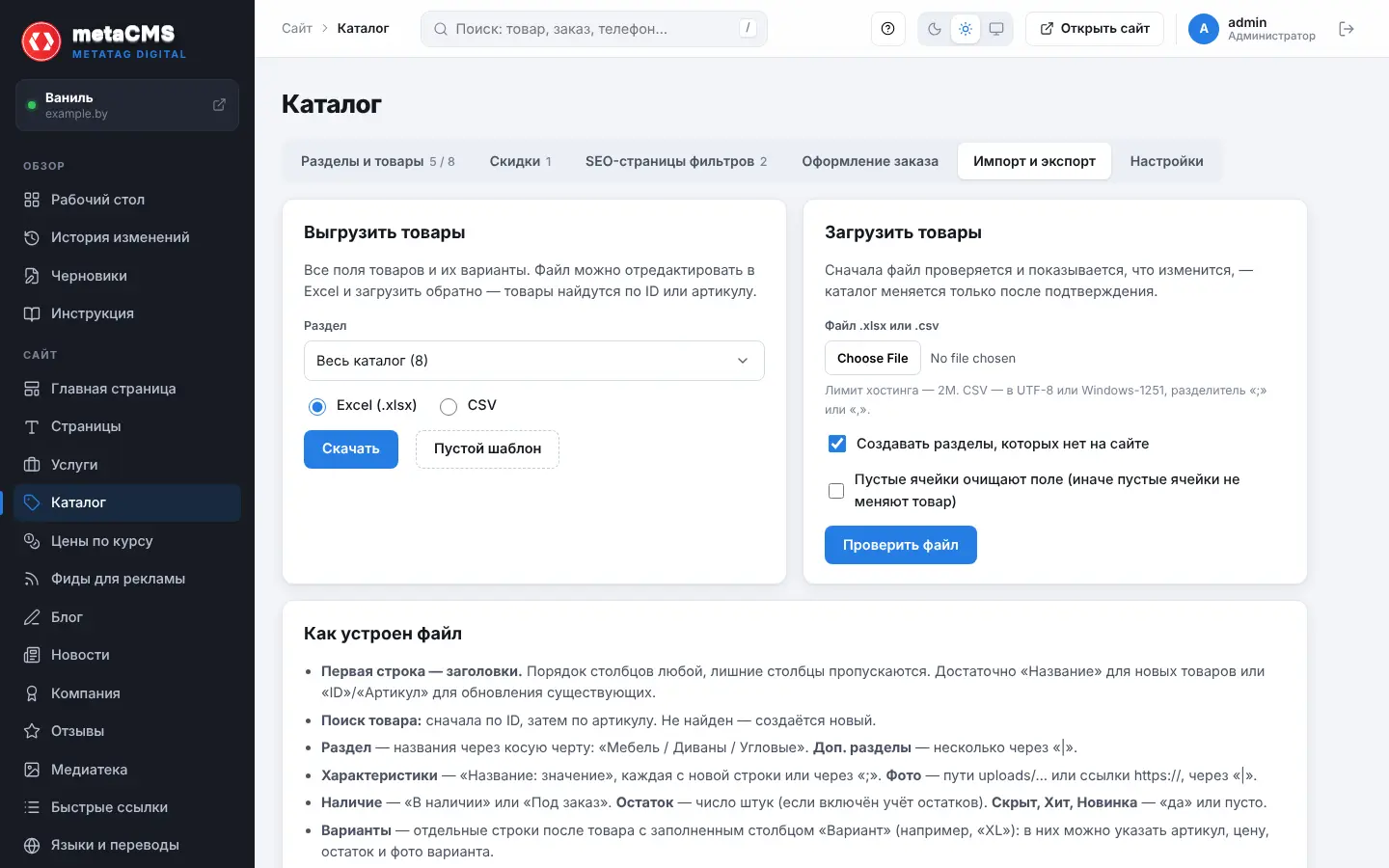Switch to dark theme moon icon
Viewport: 1389px width, 868px height.
coord(935,29)
